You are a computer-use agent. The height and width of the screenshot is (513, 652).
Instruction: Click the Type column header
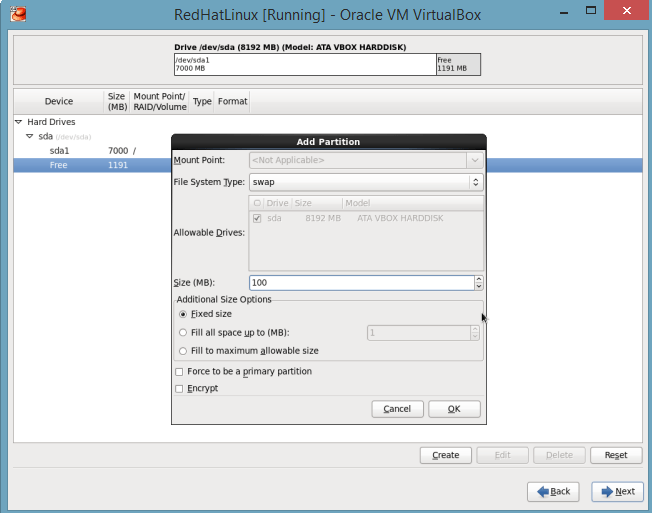tap(202, 101)
